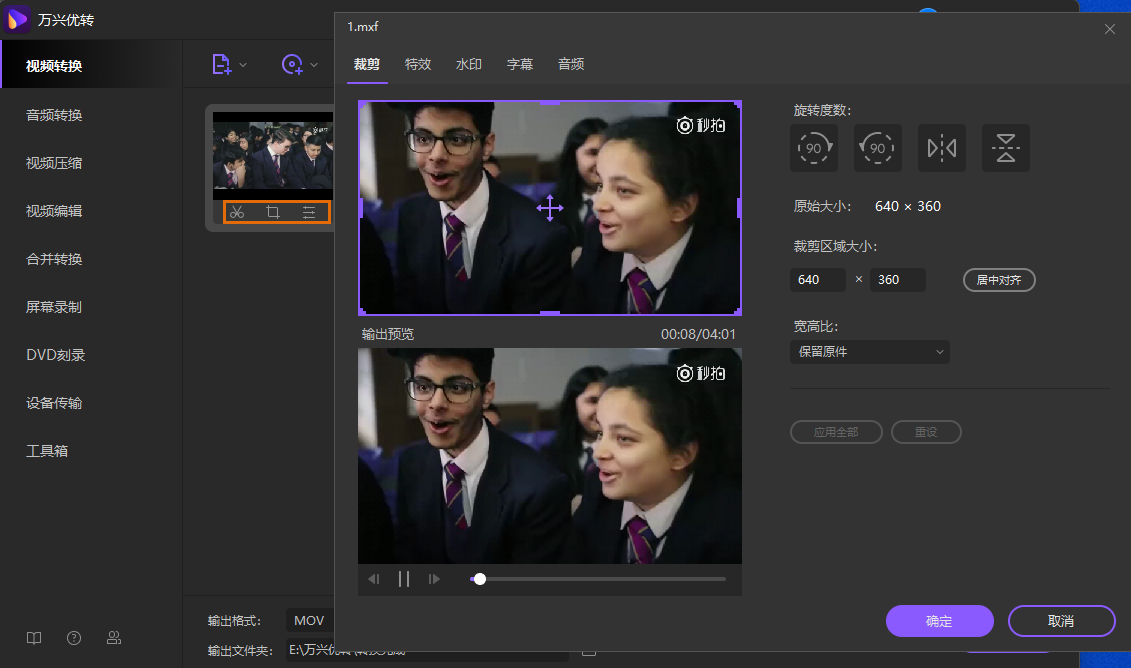Step to the next frame
This screenshot has height=668, width=1131.
click(434, 579)
